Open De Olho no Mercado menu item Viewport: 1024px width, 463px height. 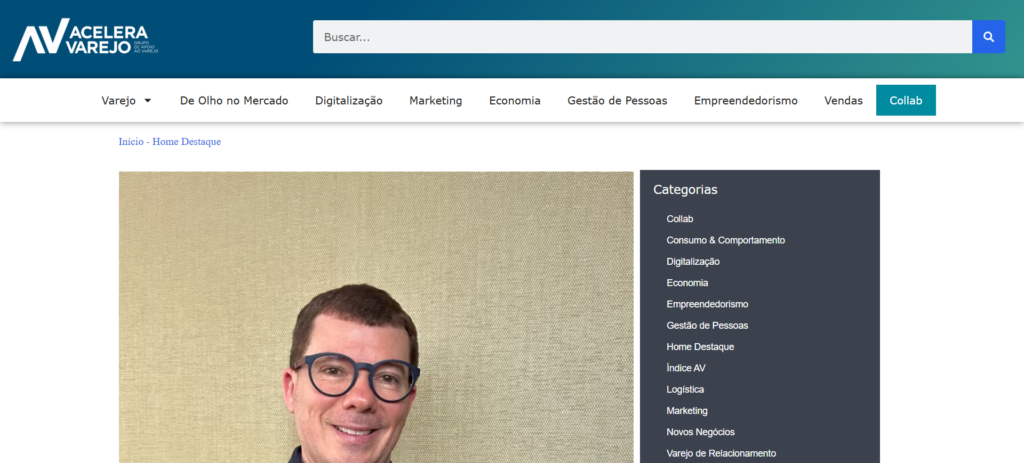[x=234, y=101]
